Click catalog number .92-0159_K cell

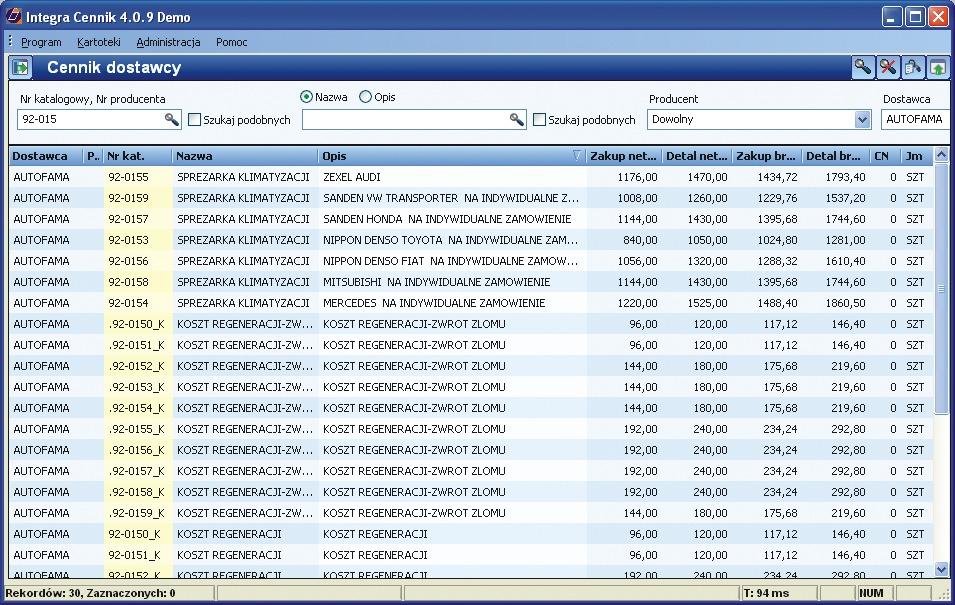(x=137, y=513)
